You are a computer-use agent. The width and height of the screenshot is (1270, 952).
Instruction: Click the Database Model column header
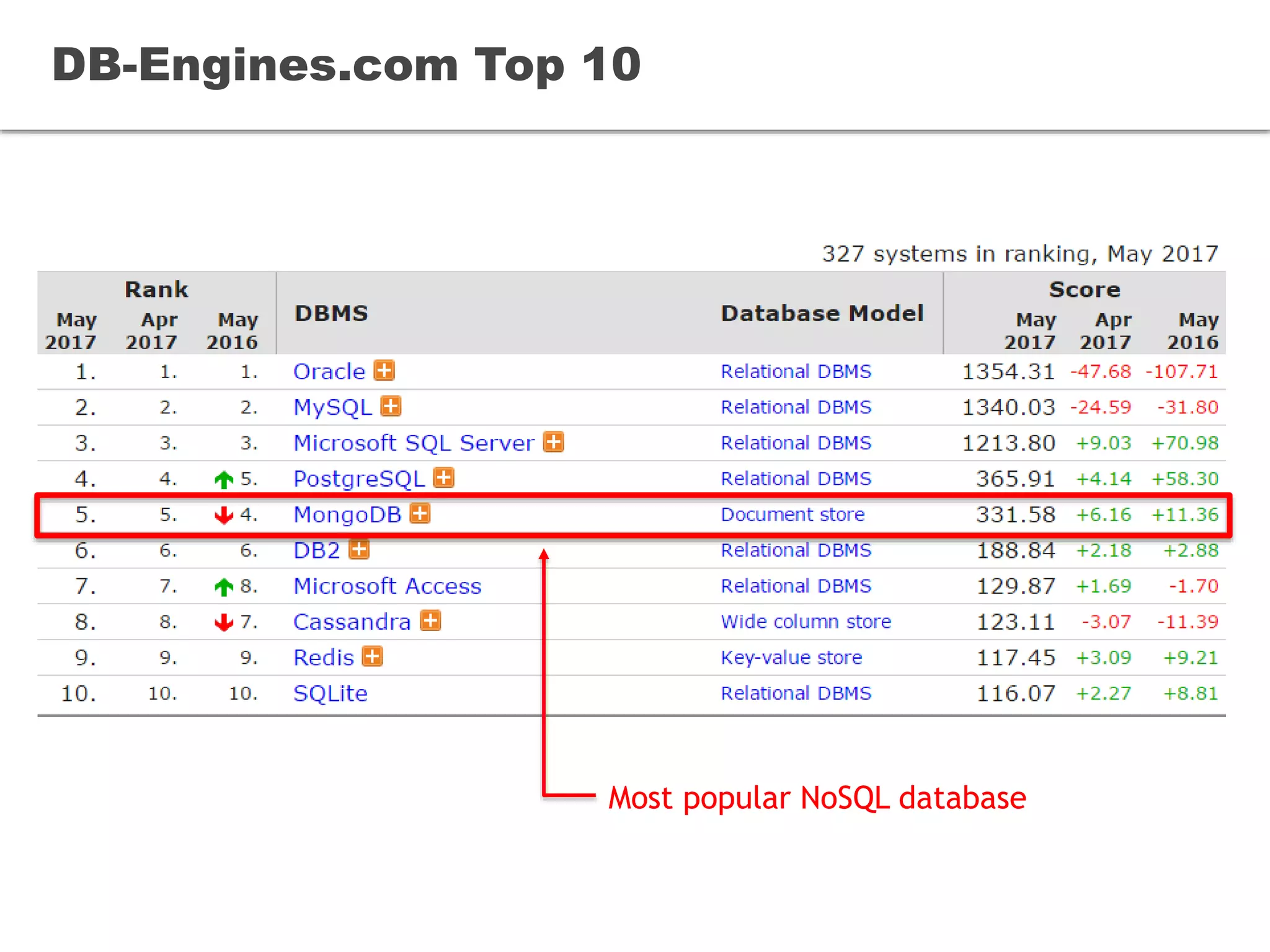pos(822,314)
